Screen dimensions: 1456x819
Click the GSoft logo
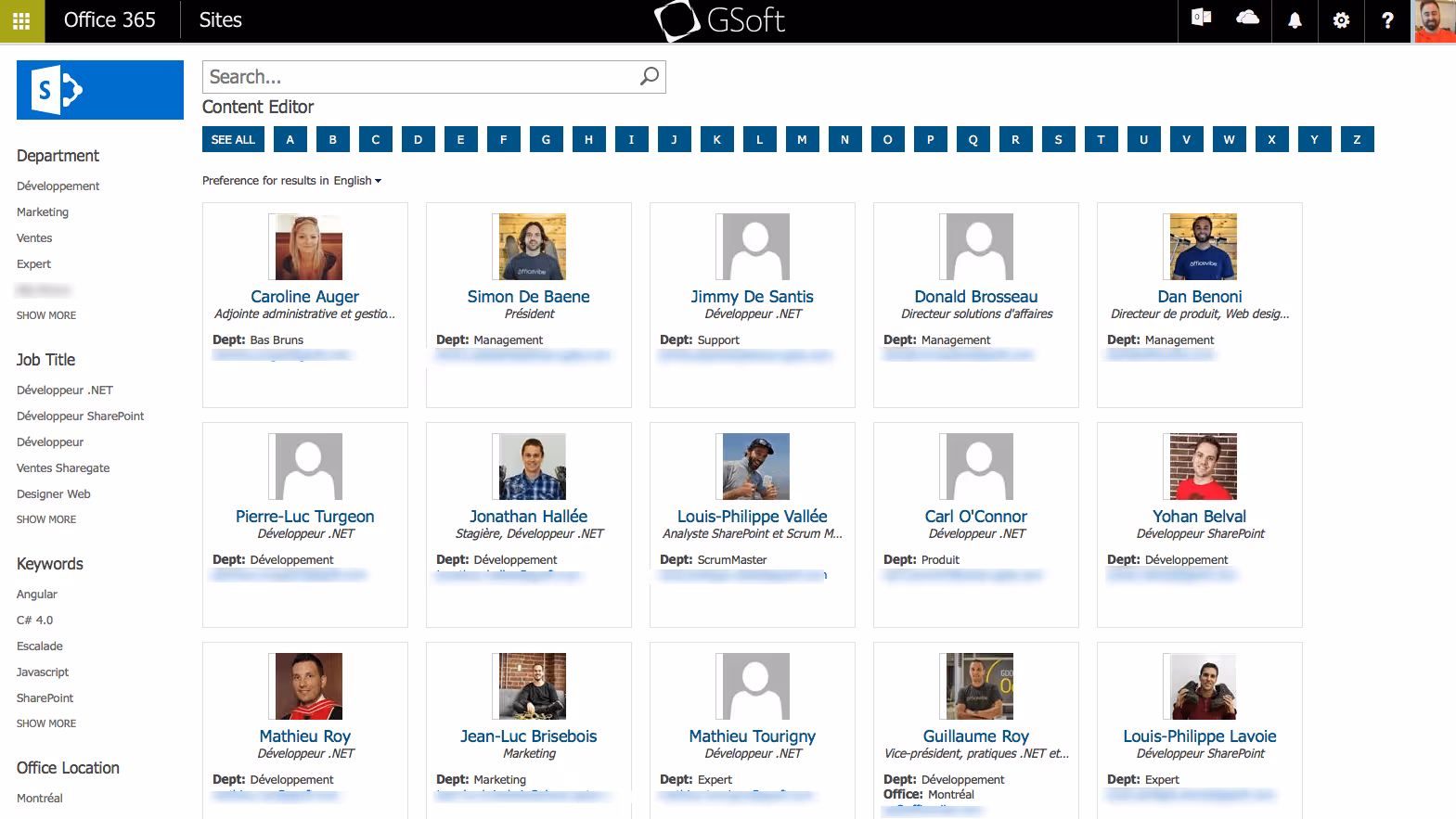(720, 20)
